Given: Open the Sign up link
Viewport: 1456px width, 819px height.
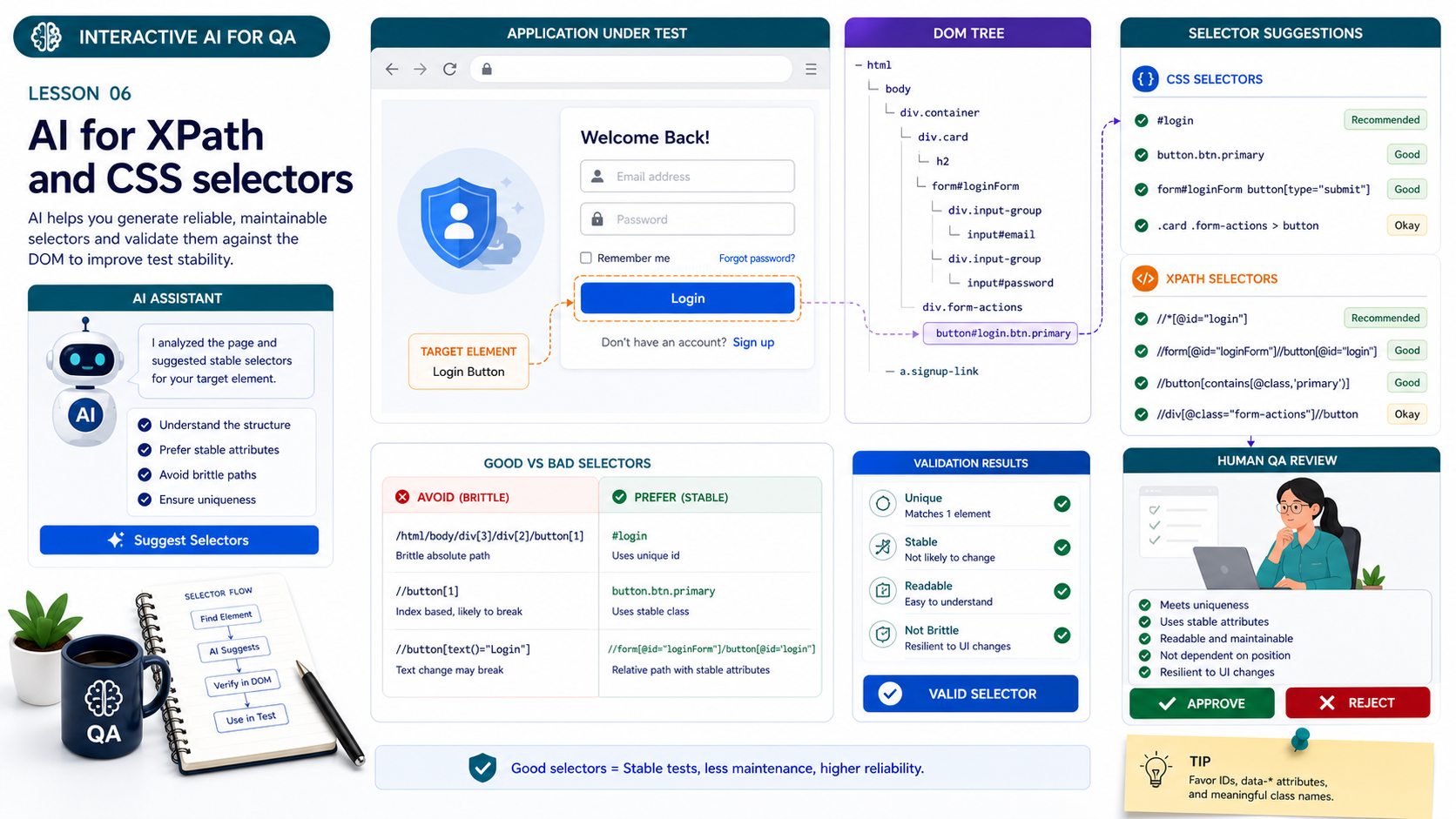Looking at the screenshot, I should point(753,342).
